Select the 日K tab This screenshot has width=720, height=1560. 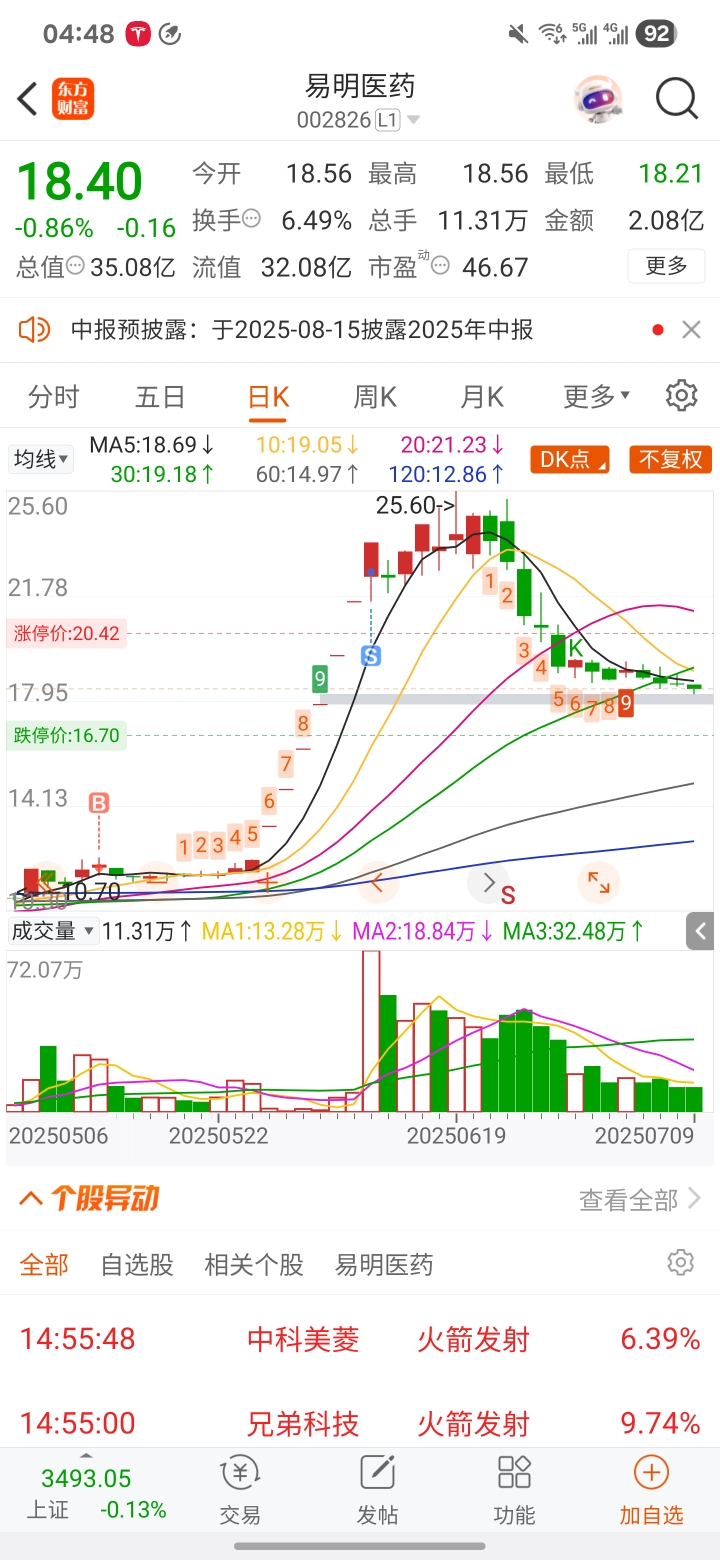coord(268,397)
